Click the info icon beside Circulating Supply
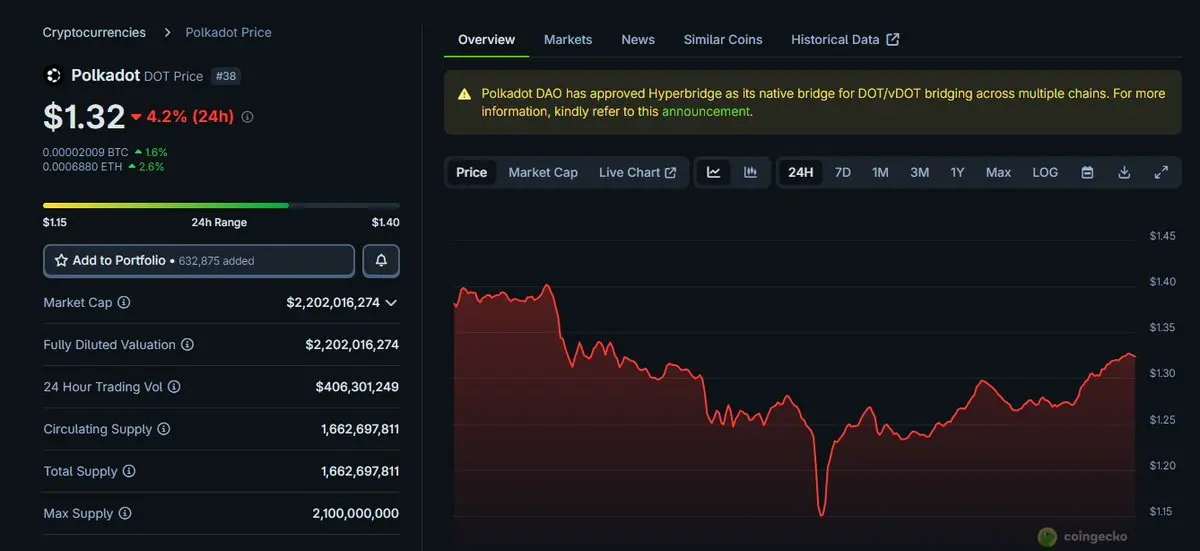 tap(164, 429)
